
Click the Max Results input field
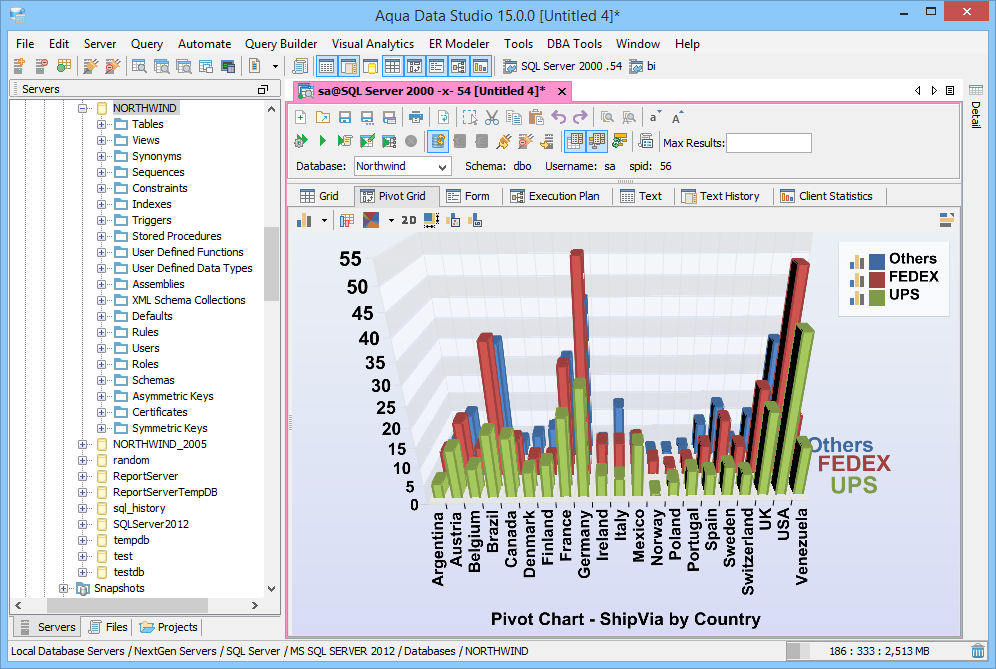[x=769, y=143]
